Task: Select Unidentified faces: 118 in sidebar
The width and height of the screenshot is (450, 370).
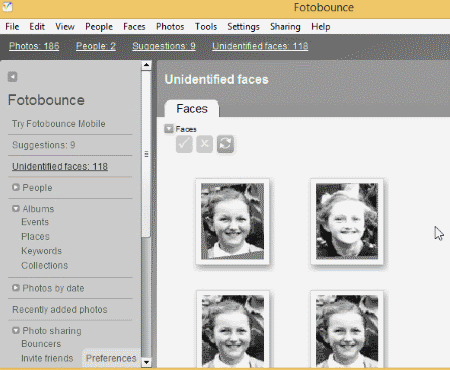Action: click(60, 166)
